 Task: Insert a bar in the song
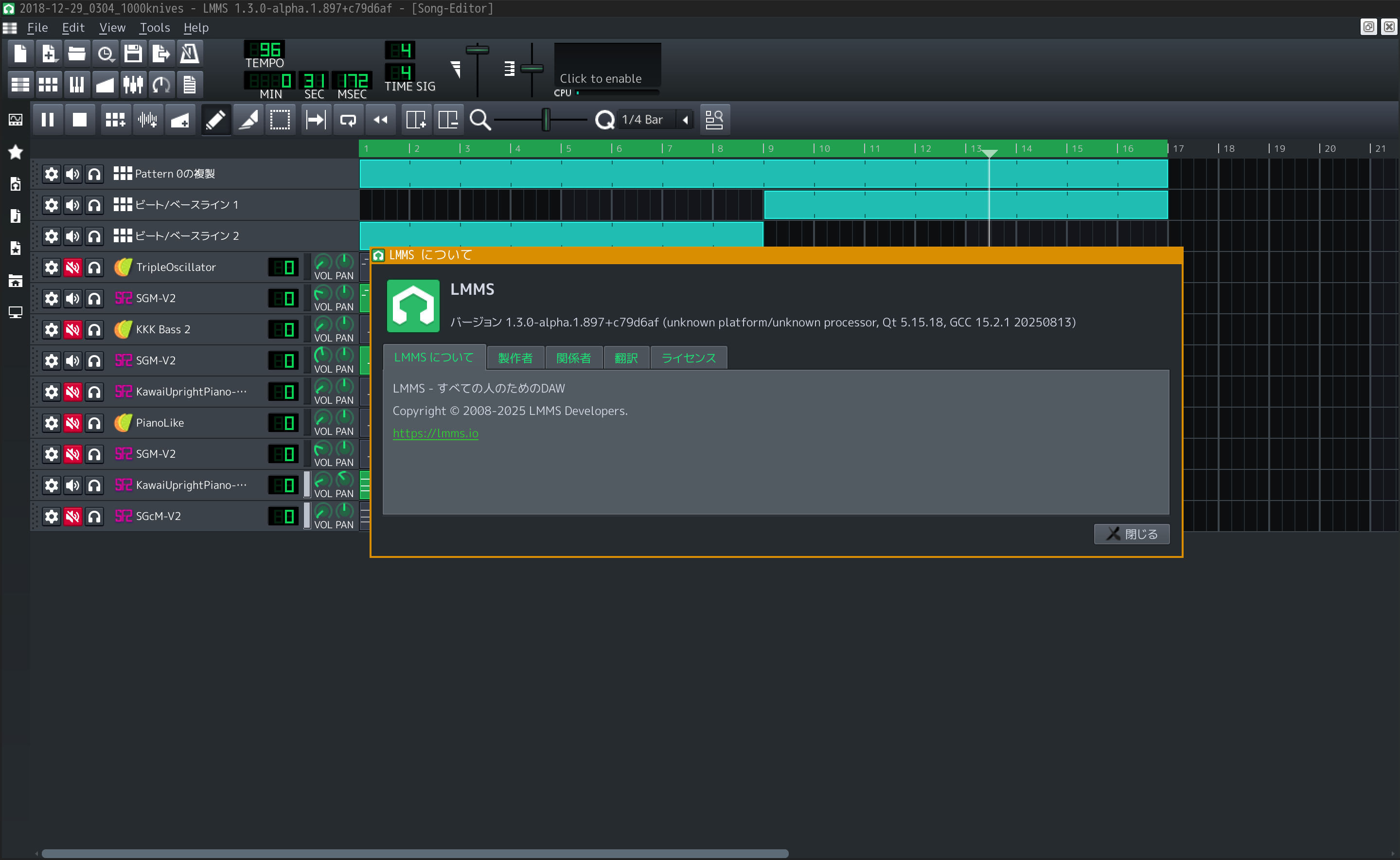click(x=416, y=120)
